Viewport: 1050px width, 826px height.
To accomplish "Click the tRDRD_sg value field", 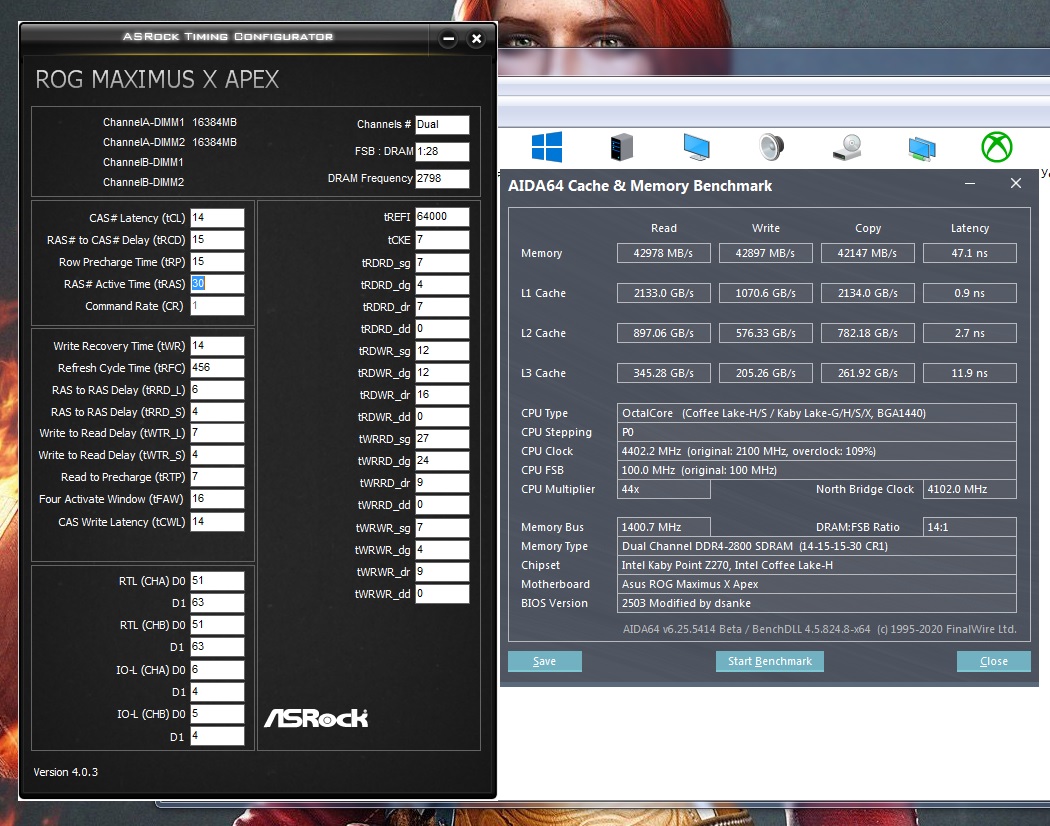I will click(x=442, y=263).
